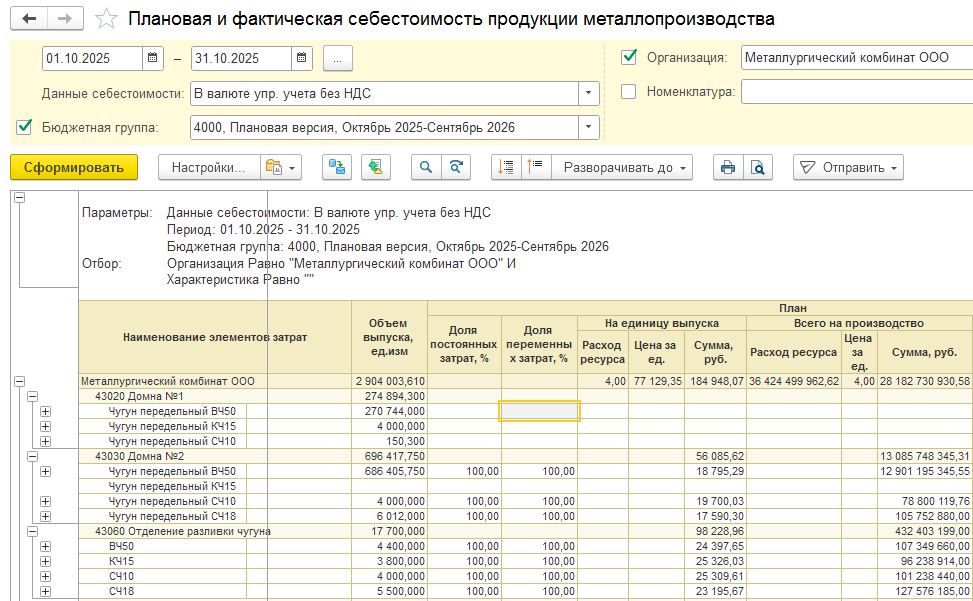Expand the Бюджетная группа dropdown list

[587, 127]
